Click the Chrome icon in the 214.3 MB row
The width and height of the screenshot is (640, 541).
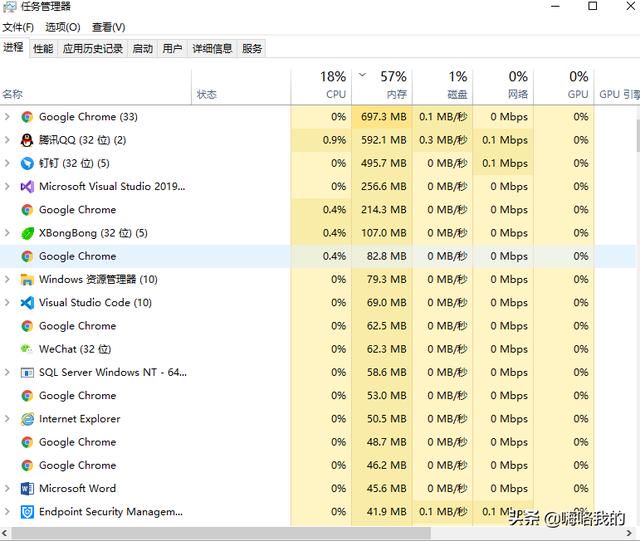click(27, 210)
